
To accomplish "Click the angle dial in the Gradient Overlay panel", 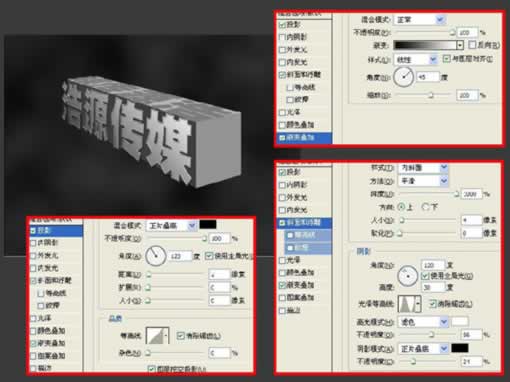I will [x=403, y=77].
